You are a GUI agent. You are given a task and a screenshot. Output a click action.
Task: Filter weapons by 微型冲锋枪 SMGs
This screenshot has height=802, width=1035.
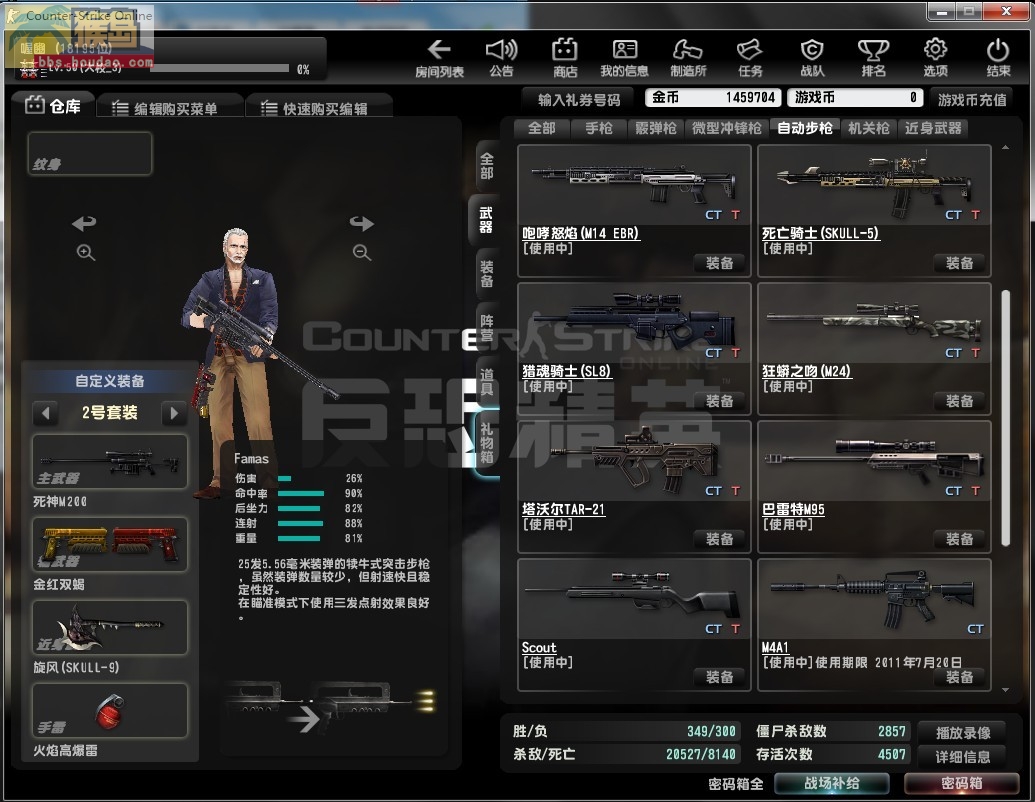pyautogui.click(x=727, y=128)
